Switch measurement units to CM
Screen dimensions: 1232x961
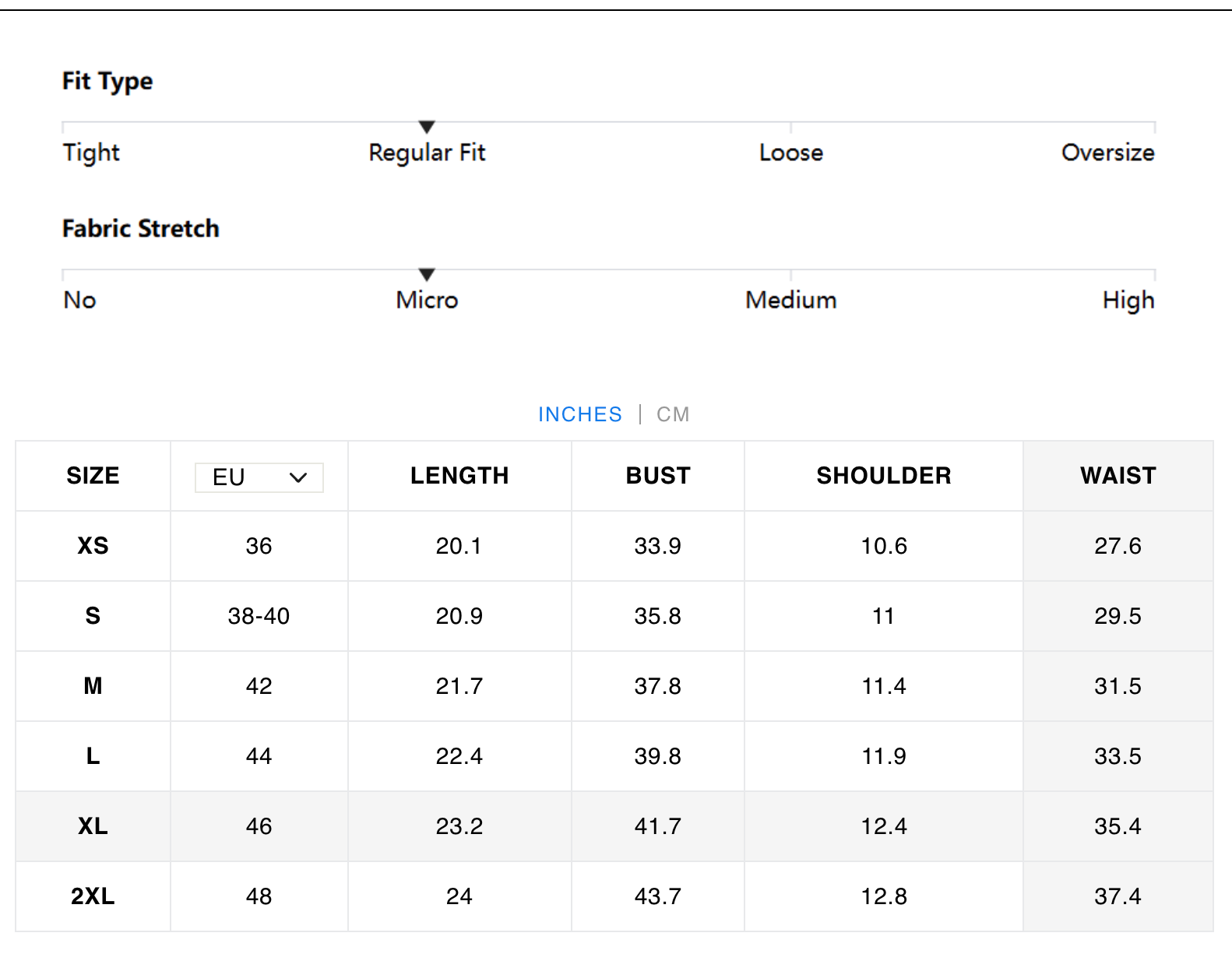click(x=672, y=414)
